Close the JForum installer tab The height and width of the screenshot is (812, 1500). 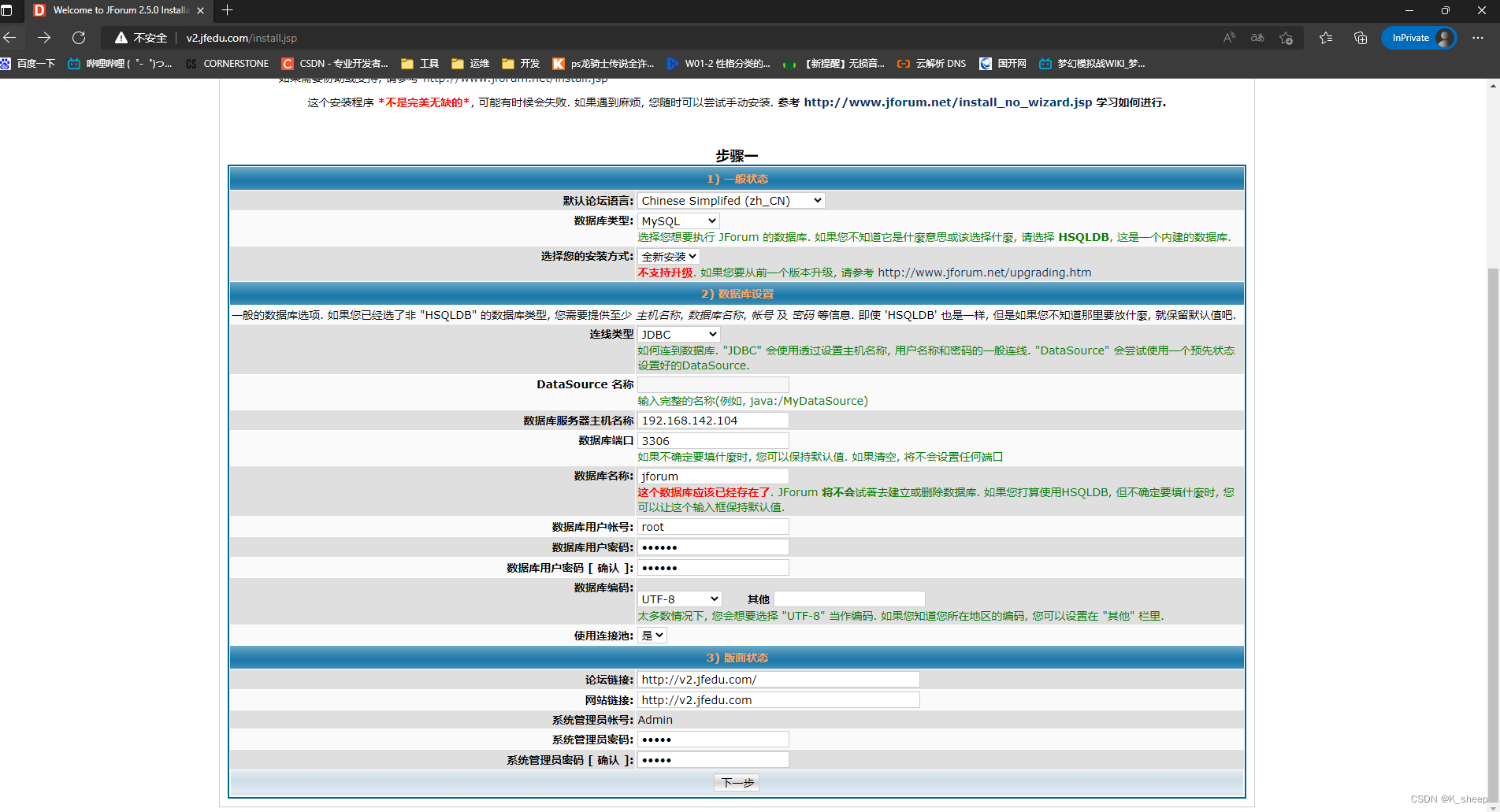(x=200, y=10)
